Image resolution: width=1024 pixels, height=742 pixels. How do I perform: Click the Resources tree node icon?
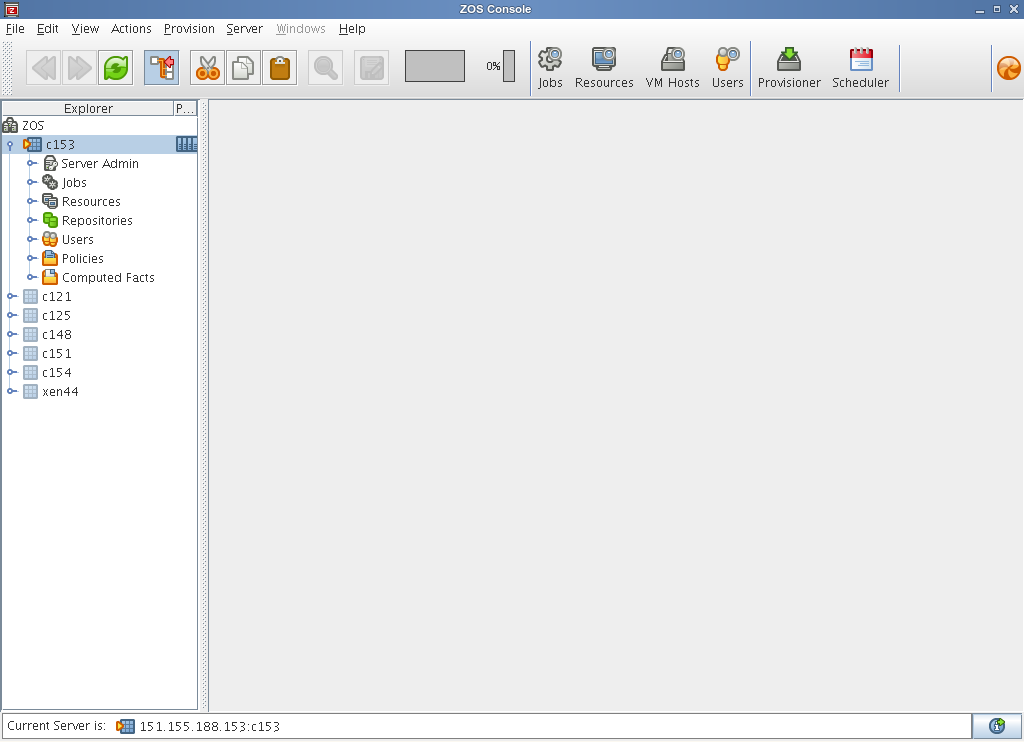pos(50,201)
